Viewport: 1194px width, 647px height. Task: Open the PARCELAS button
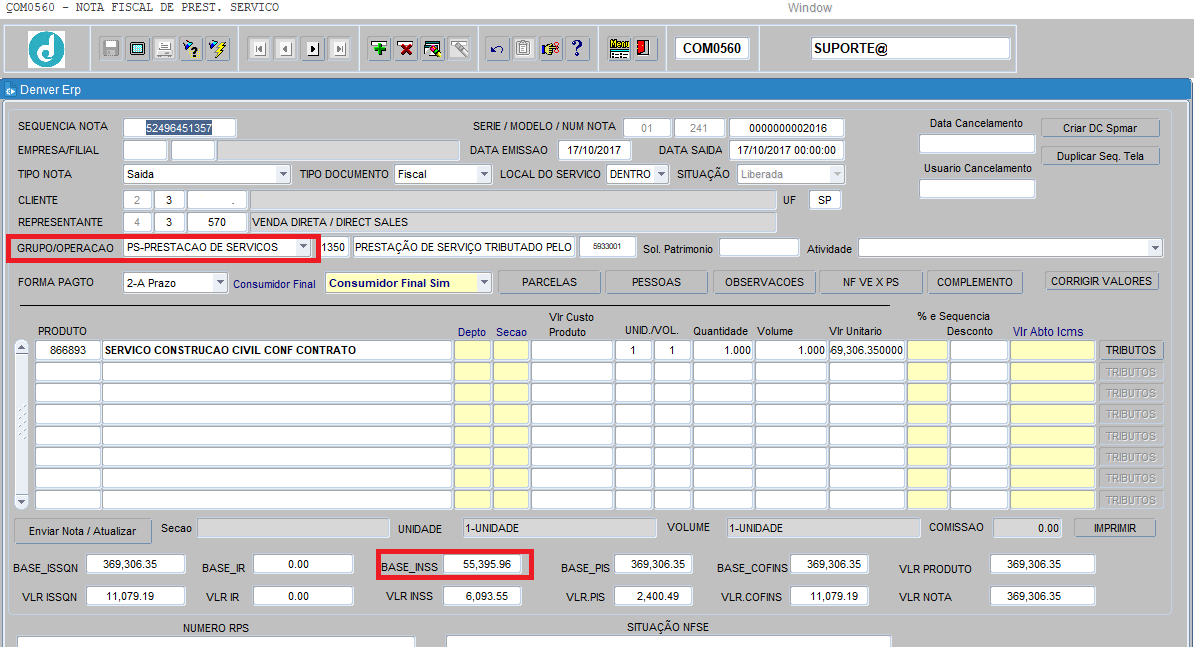pos(549,282)
